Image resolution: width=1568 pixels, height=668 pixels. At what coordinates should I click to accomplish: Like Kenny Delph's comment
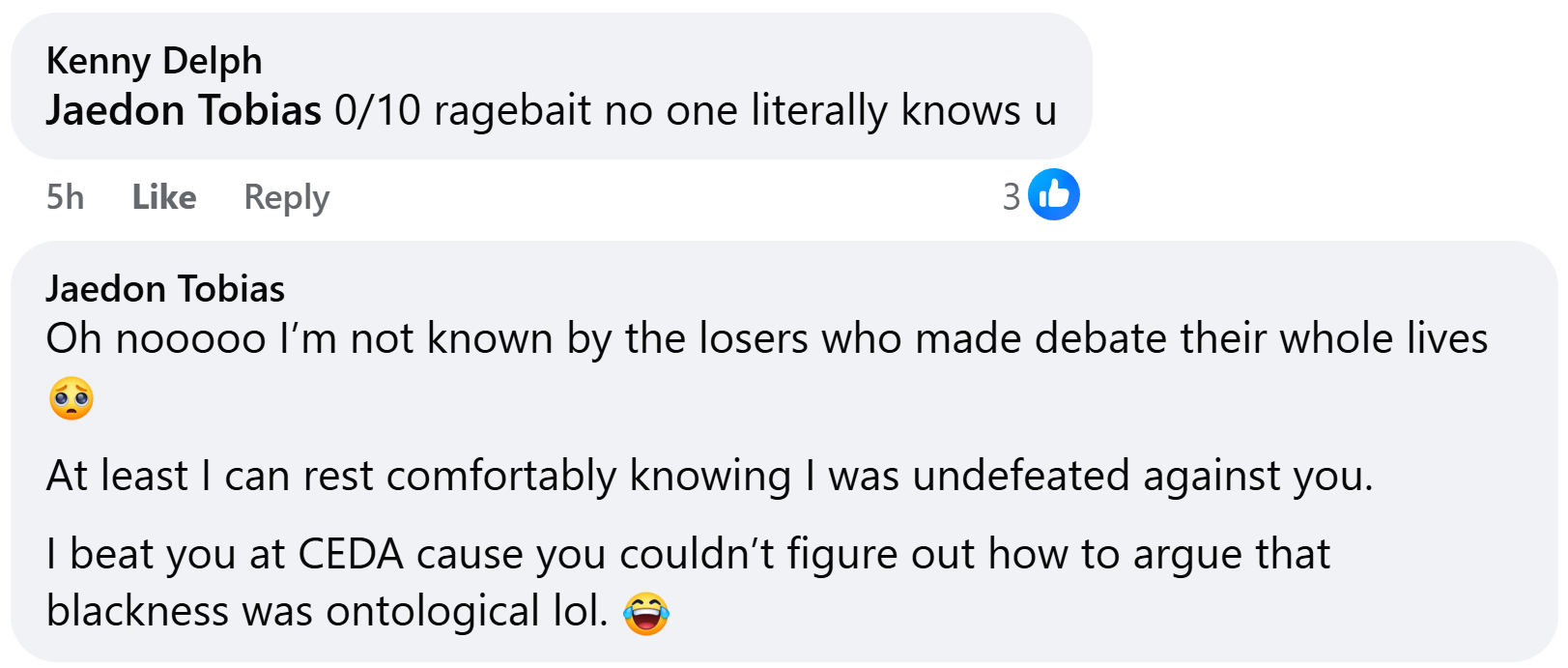point(164,197)
